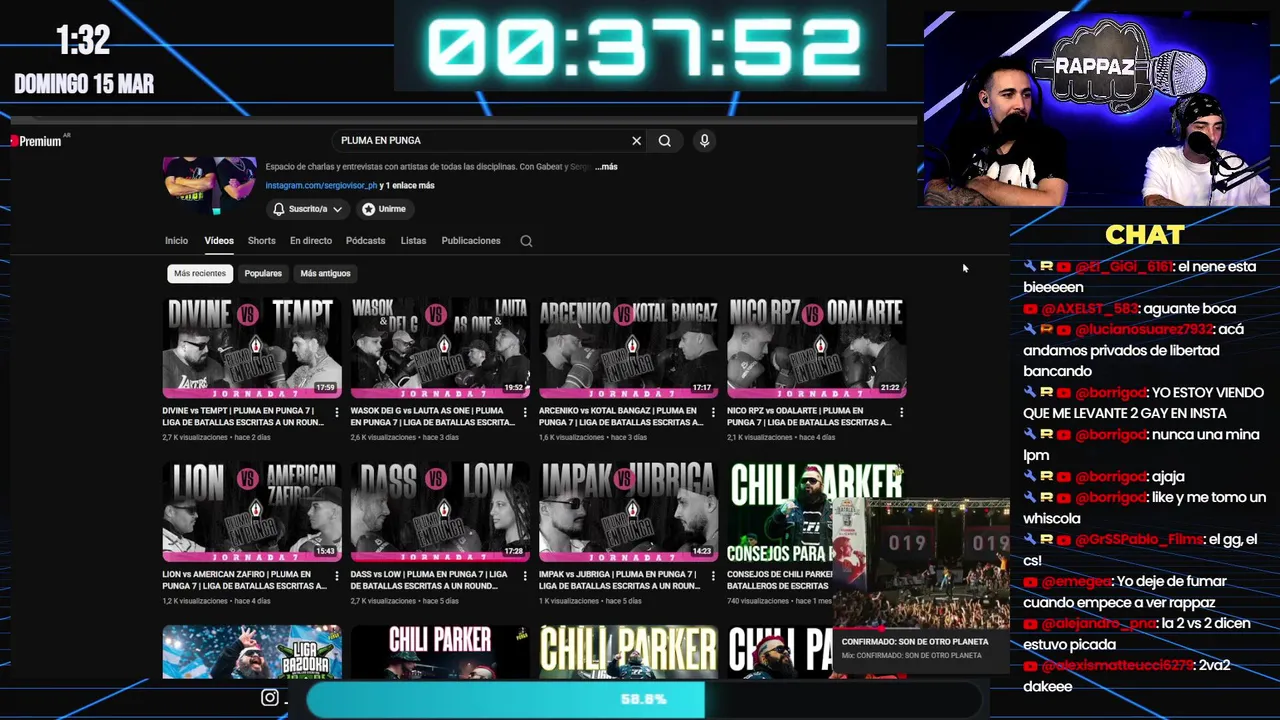Open the Inicio channel tab
Screen dimensions: 1280x720
pos(176,241)
